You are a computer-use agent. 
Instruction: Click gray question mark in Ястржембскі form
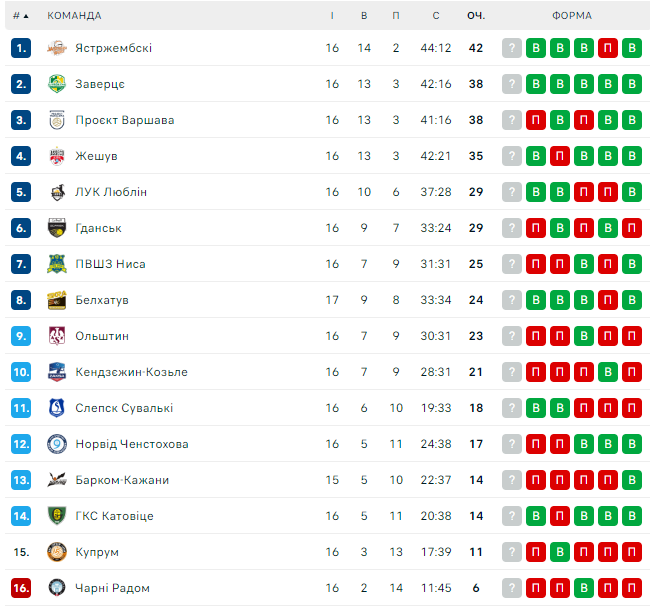pos(512,48)
